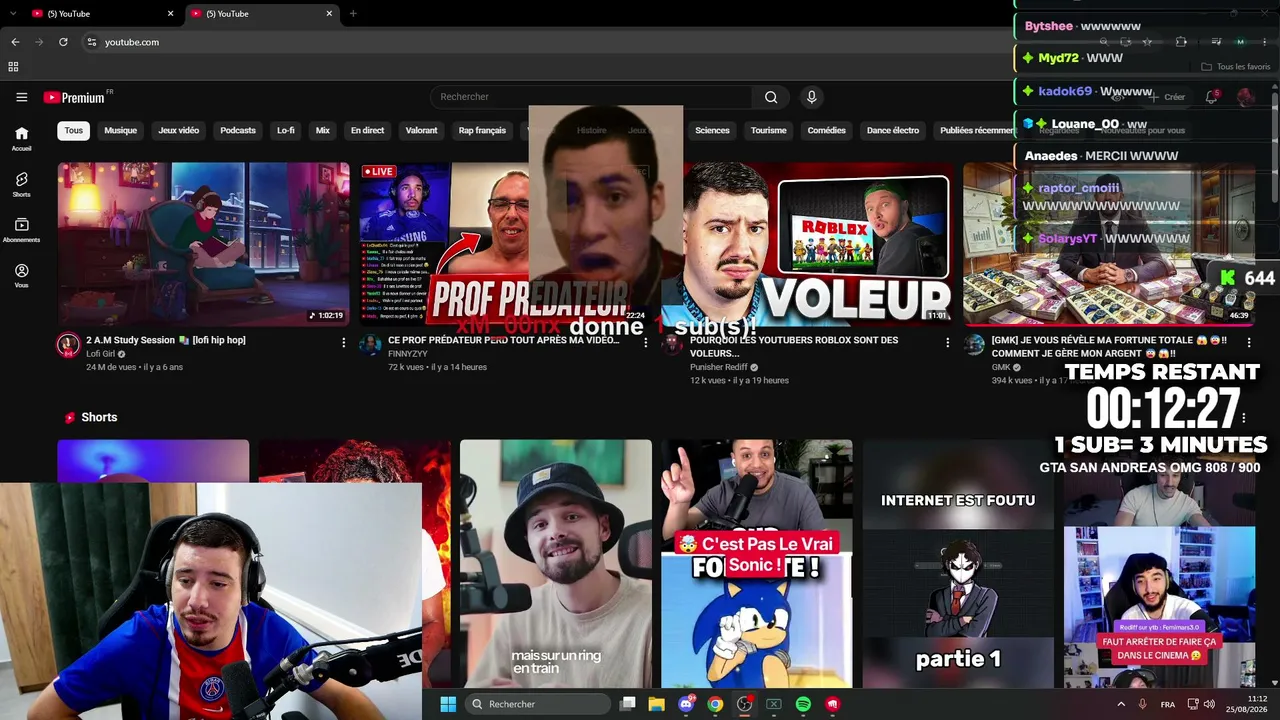The height and width of the screenshot is (720, 1280).
Task: Select the Rap français chip
Action: (x=482, y=130)
